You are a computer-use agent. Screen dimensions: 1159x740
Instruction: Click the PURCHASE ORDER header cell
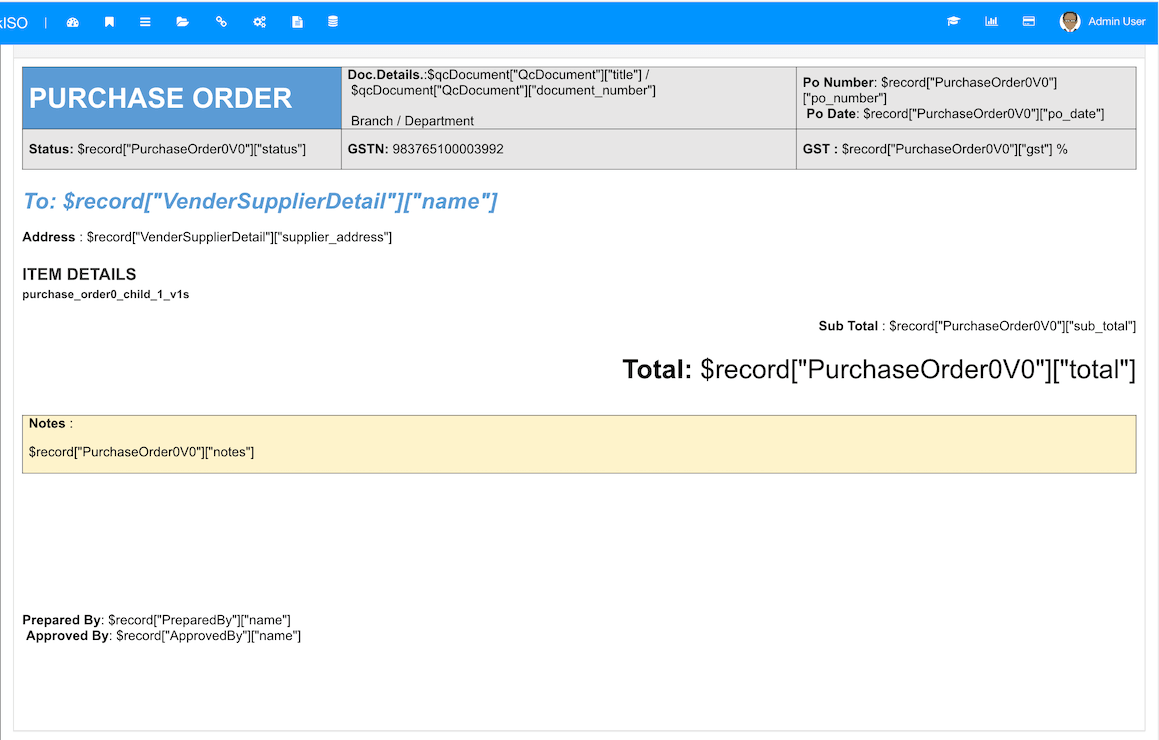pos(182,98)
